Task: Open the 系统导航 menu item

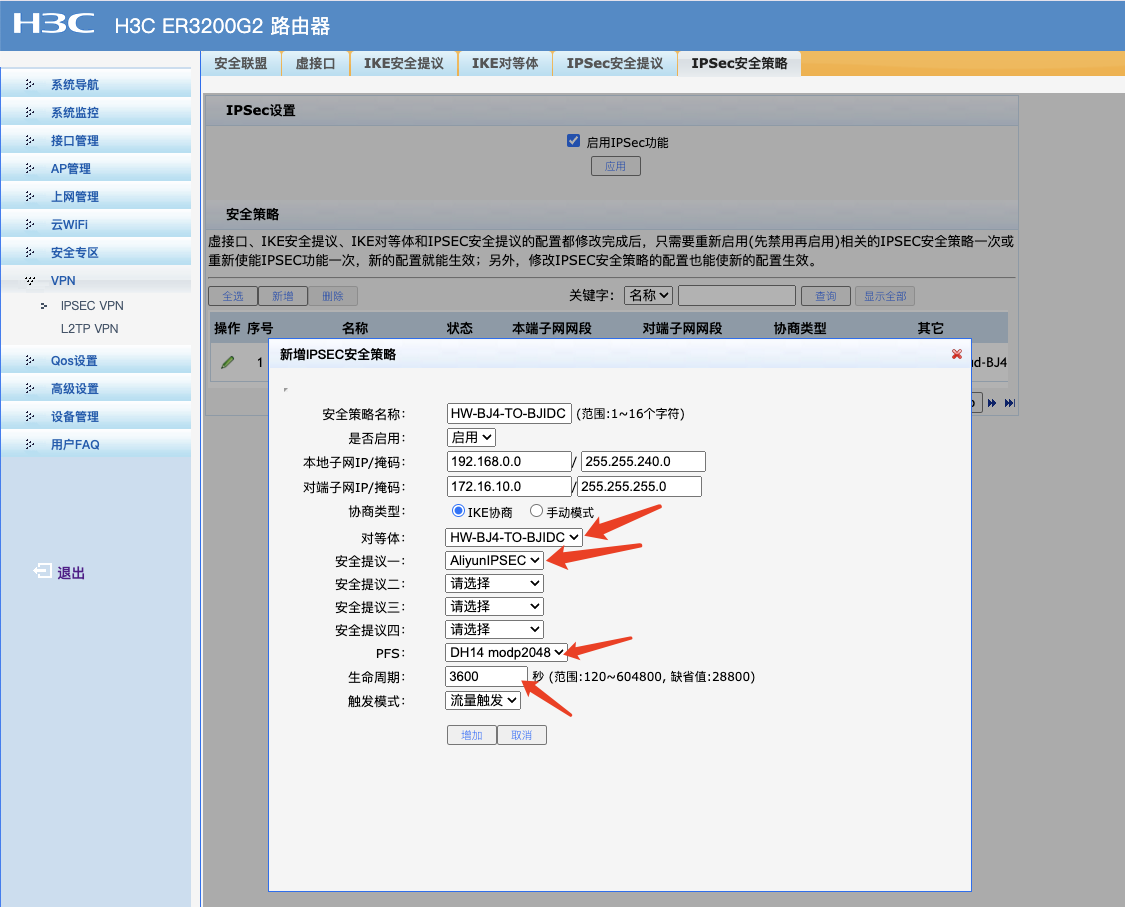Action: (96, 84)
